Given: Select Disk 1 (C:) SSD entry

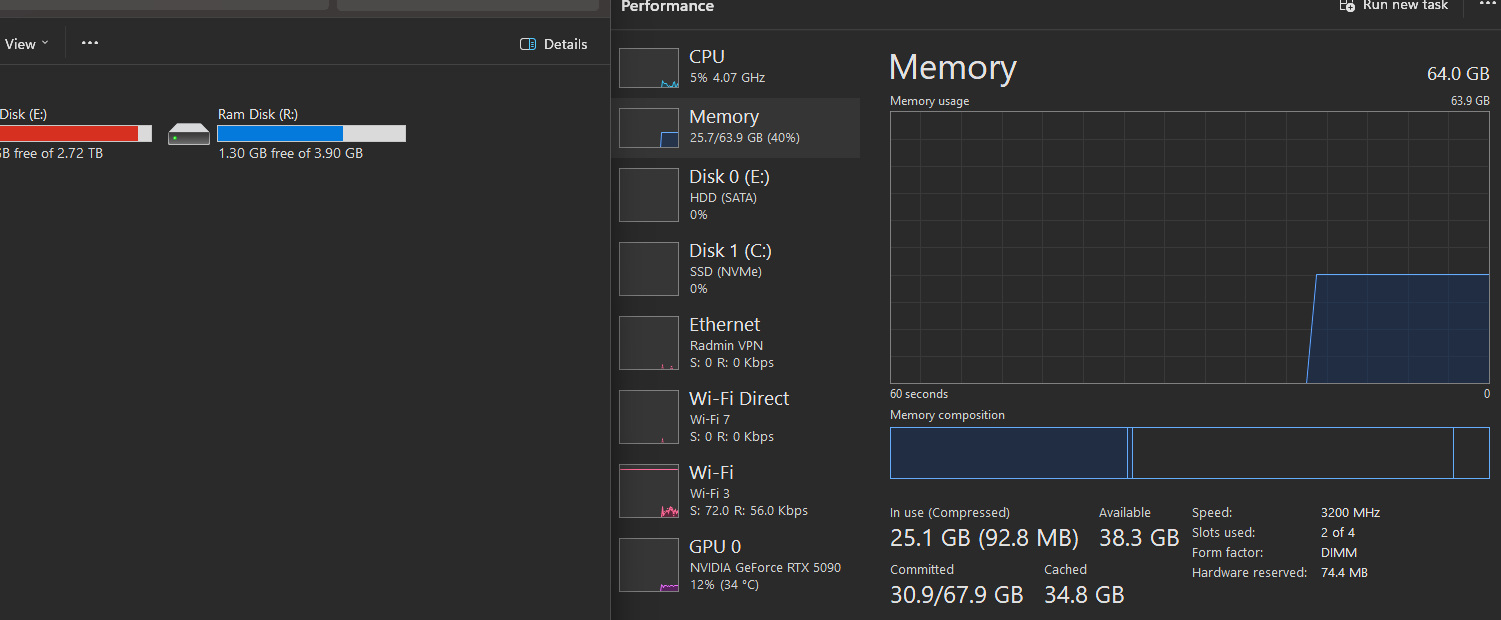Looking at the screenshot, I should 735,269.
